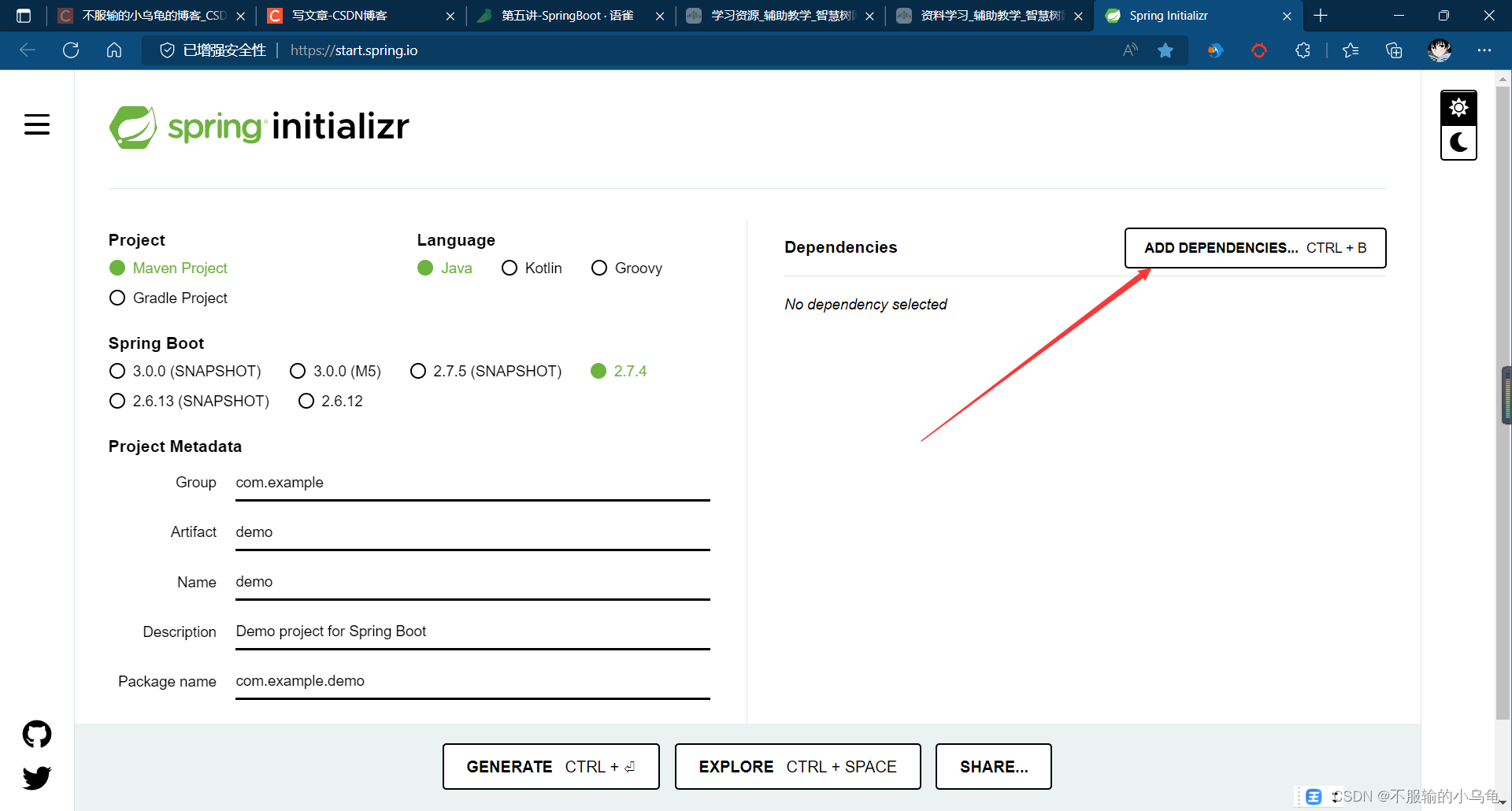This screenshot has height=811, width=1512.
Task: Click the back navigation arrow
Action: point(28,50)
